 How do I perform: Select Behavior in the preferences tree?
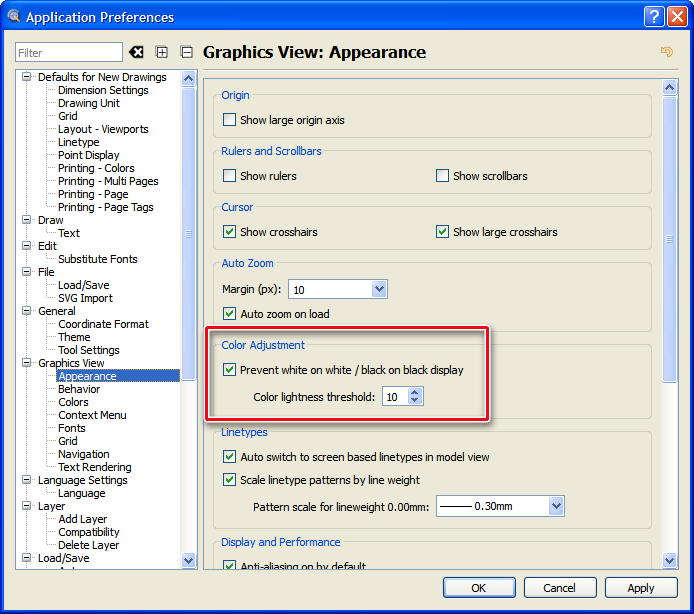pyautogui.click(x=79, y=389)
